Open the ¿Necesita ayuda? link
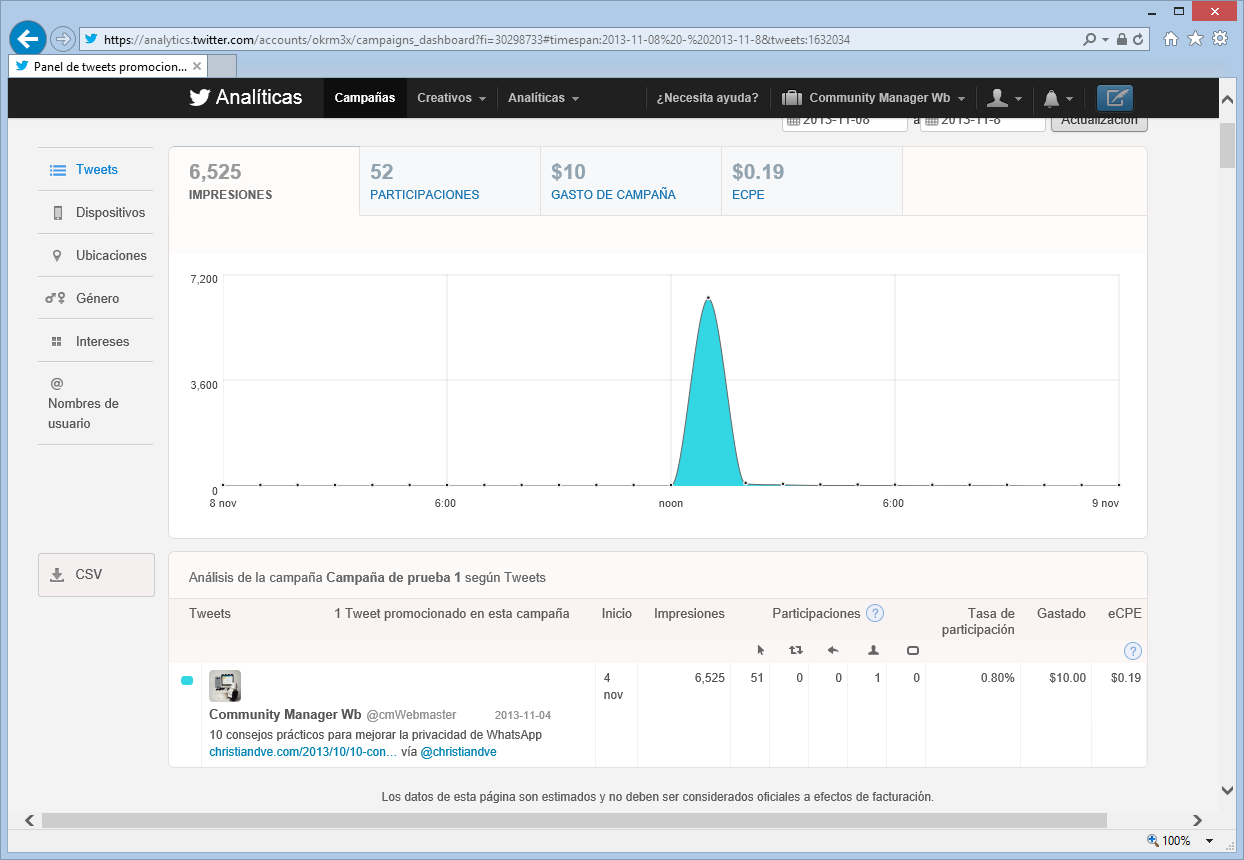The width and height of the screenshot is (1244, 860). pos(707,98)
